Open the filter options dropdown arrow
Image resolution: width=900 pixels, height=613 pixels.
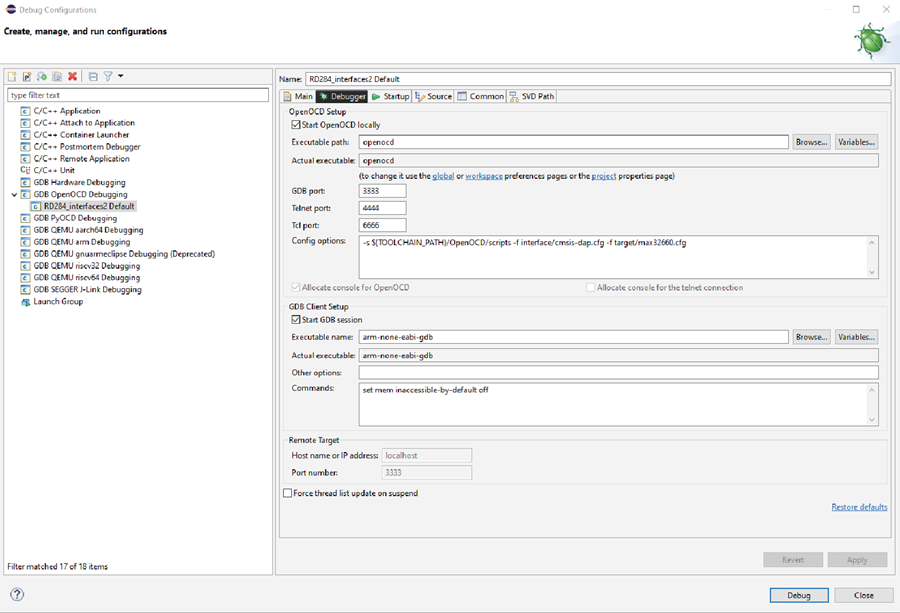pyautogui.click(x=121, y=76)
